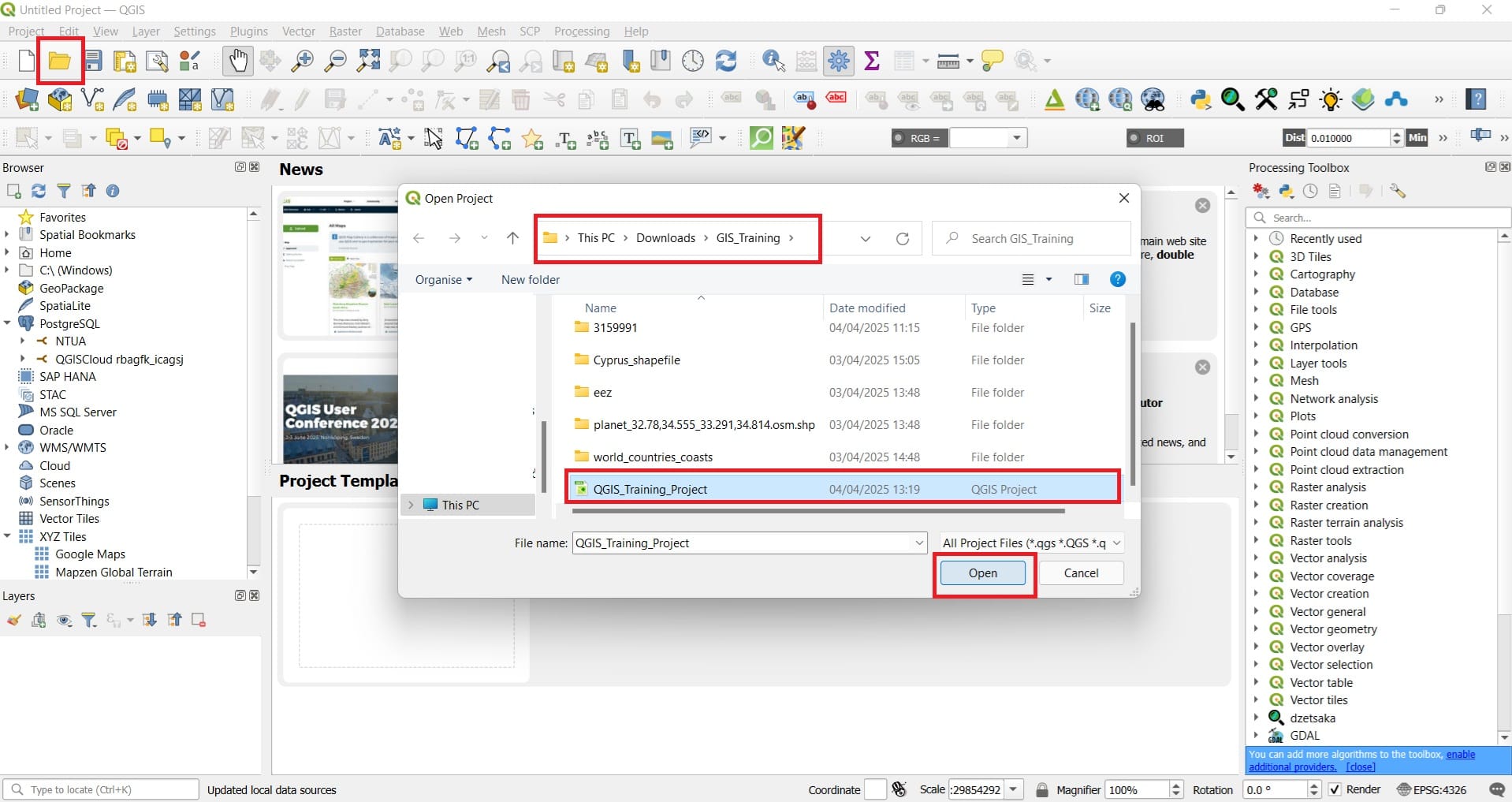This screenshot has height=802, width=1512.
Task: Select the Pan Map hand tool
Action: point(237,61)
